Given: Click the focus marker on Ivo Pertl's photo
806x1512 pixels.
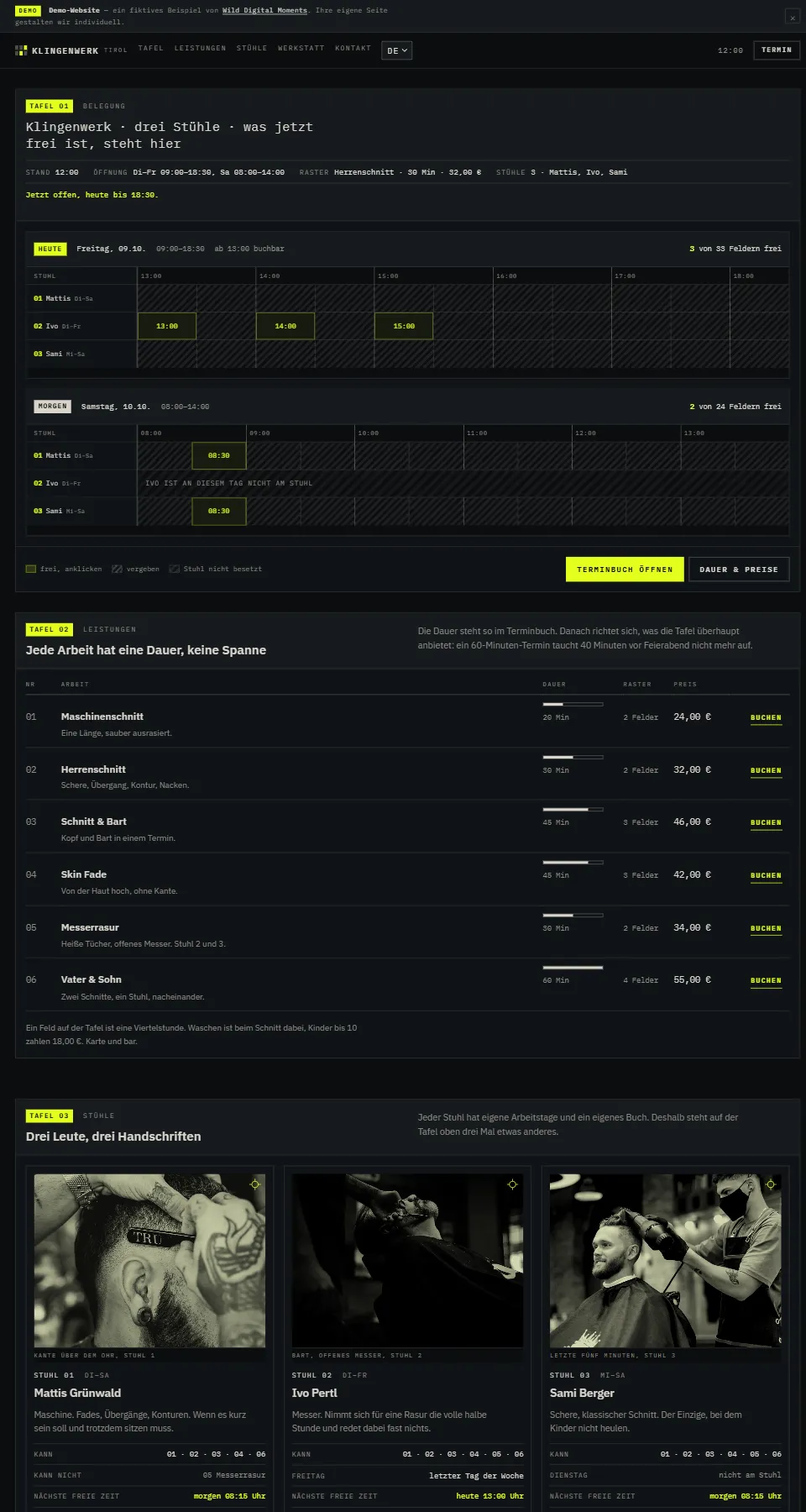Looking at the screenshot, I should (x=512, y=1184).
